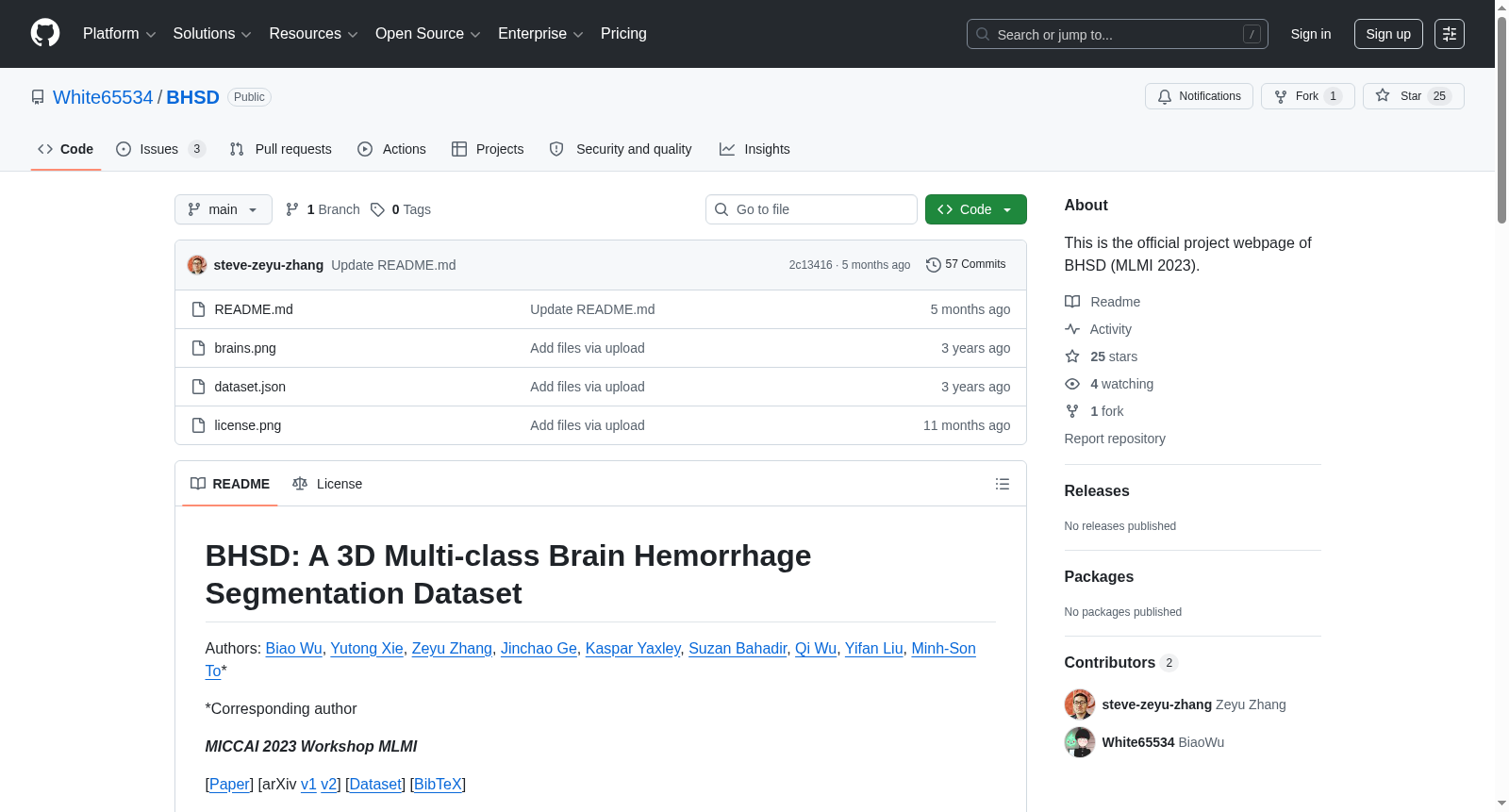Open the Paper link in README
Viewport: 1509px width, 812px height.
[229, 784]
